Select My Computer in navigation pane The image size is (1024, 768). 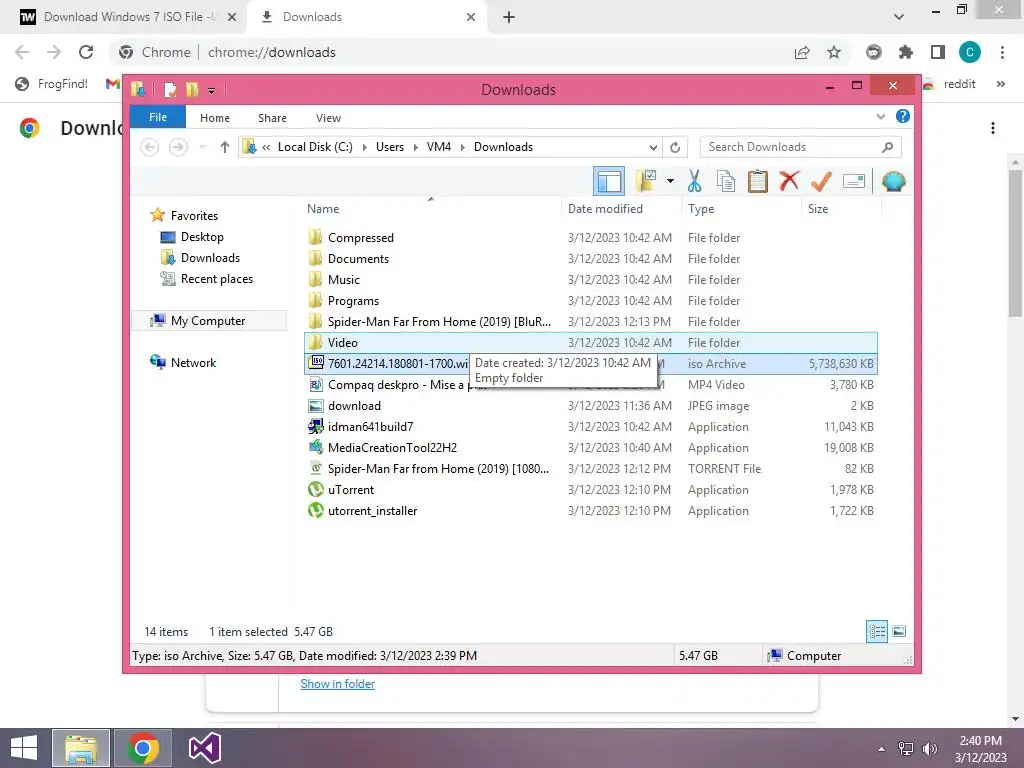coord(208,321)
